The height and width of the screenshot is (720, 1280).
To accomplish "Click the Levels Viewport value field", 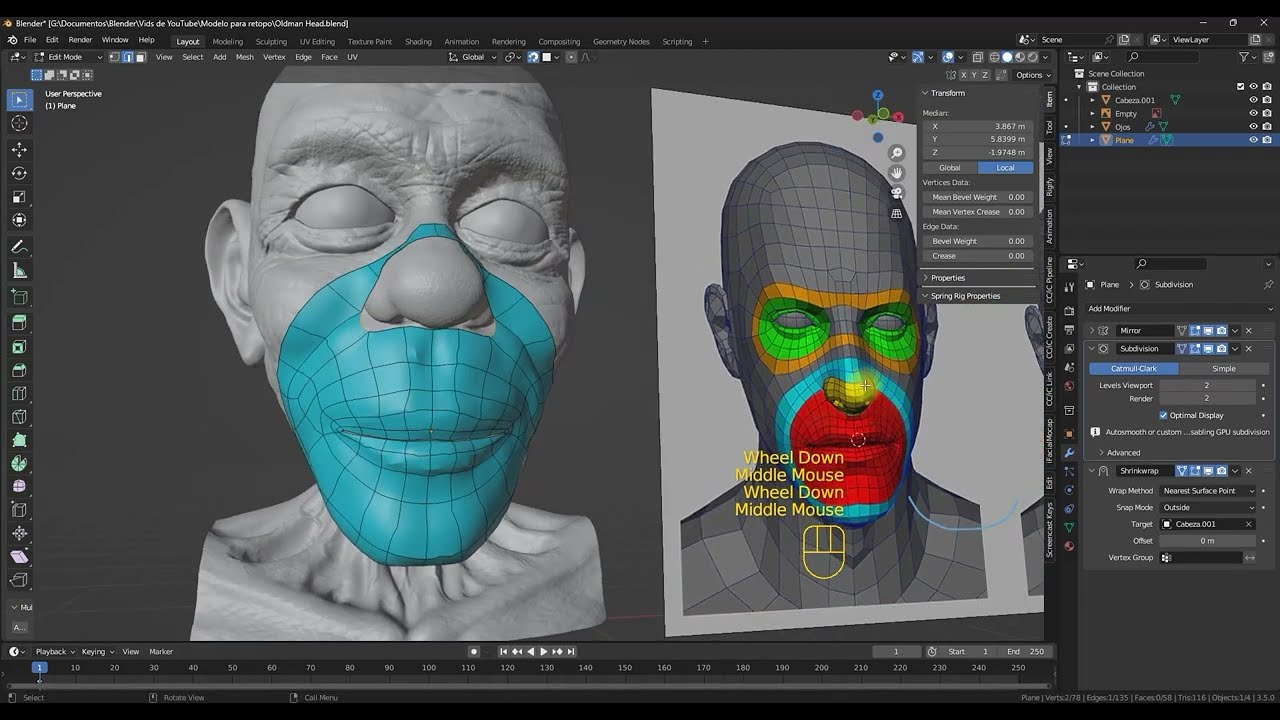I will point(1207,385).
